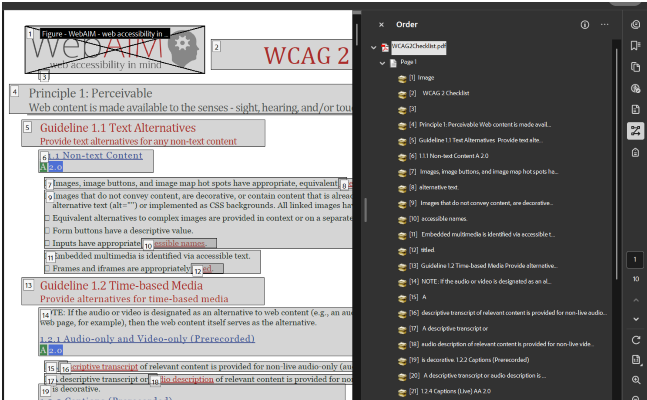The width and height of the screenshot is (647, 400).
Task: Open the page thumbnails icon in sidebar
Action: point(635,67)
